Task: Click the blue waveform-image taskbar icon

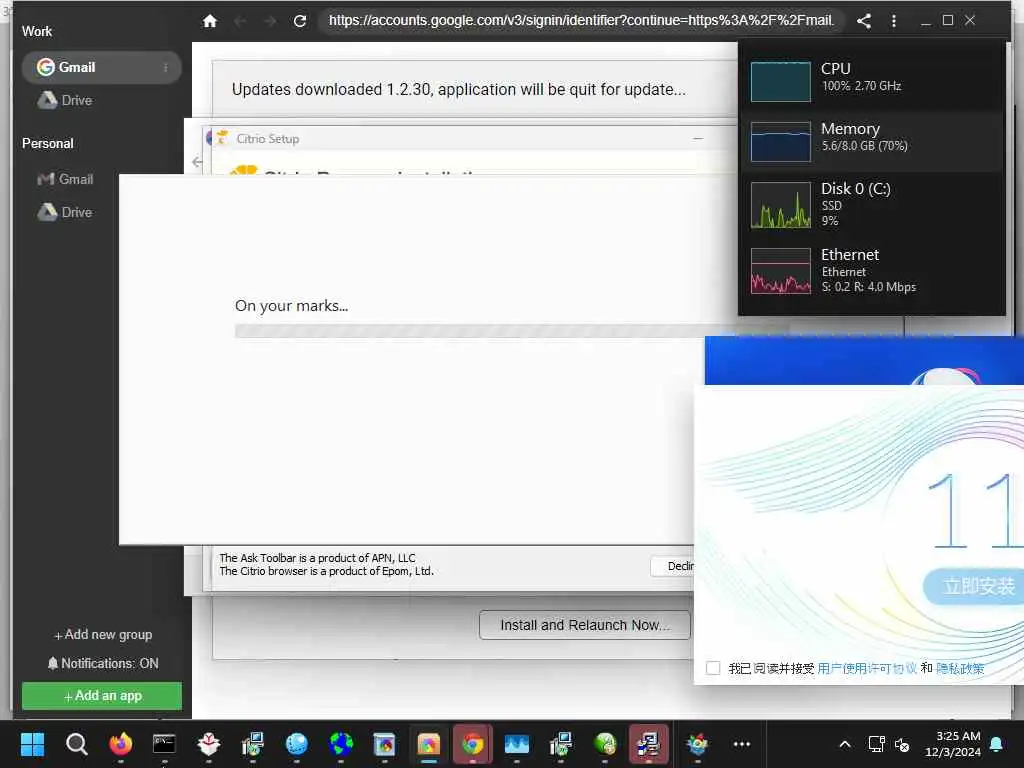Action: click(517, 744)
